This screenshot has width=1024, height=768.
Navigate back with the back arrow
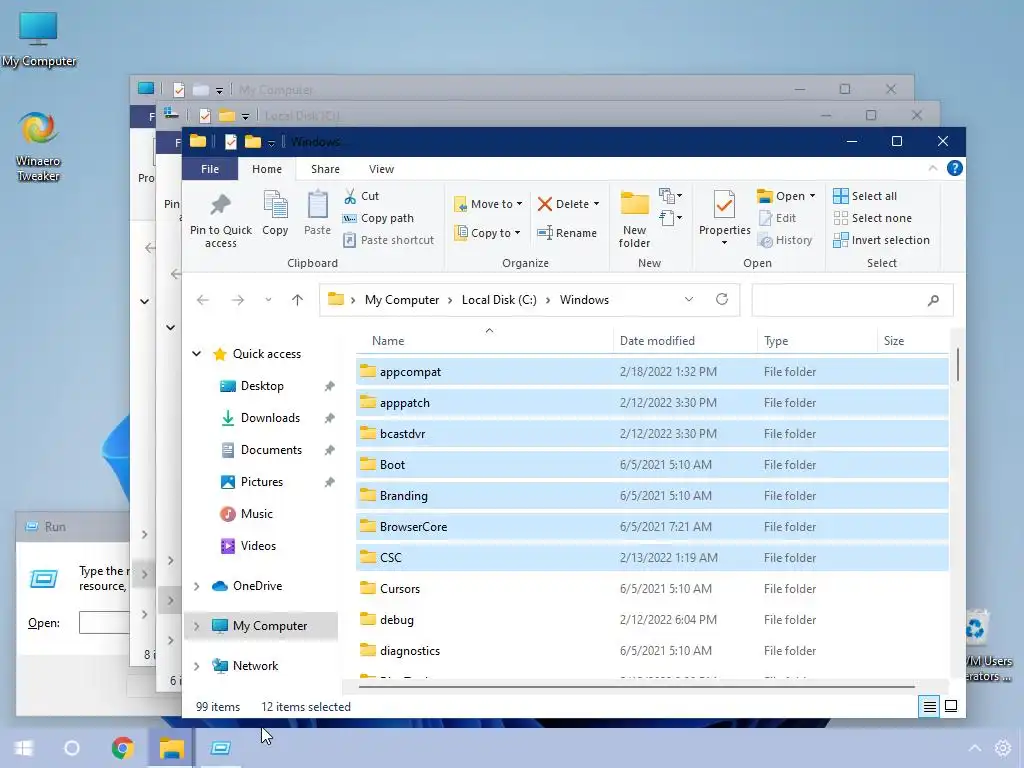[203, 300]
